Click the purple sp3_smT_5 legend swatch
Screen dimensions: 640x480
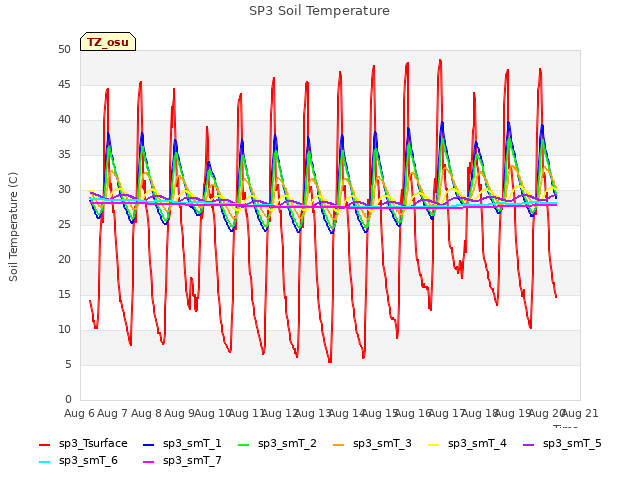[x=528, y=444]
